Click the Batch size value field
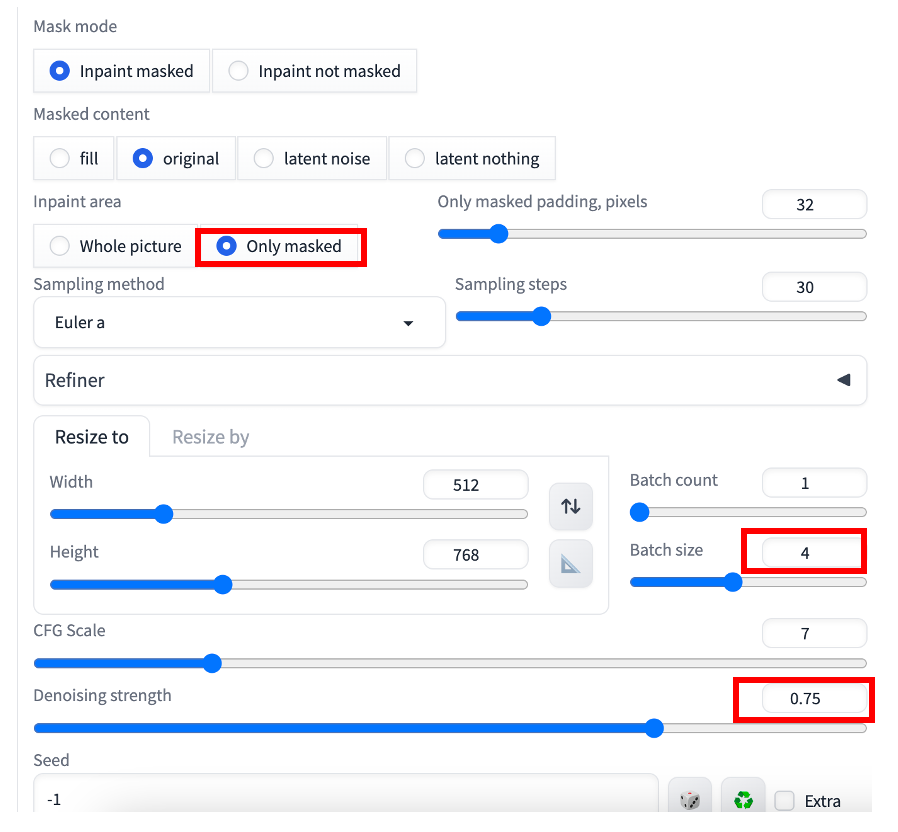Image resolution: width=898 pixels, height=832 pixels. [x=812, y=553]
